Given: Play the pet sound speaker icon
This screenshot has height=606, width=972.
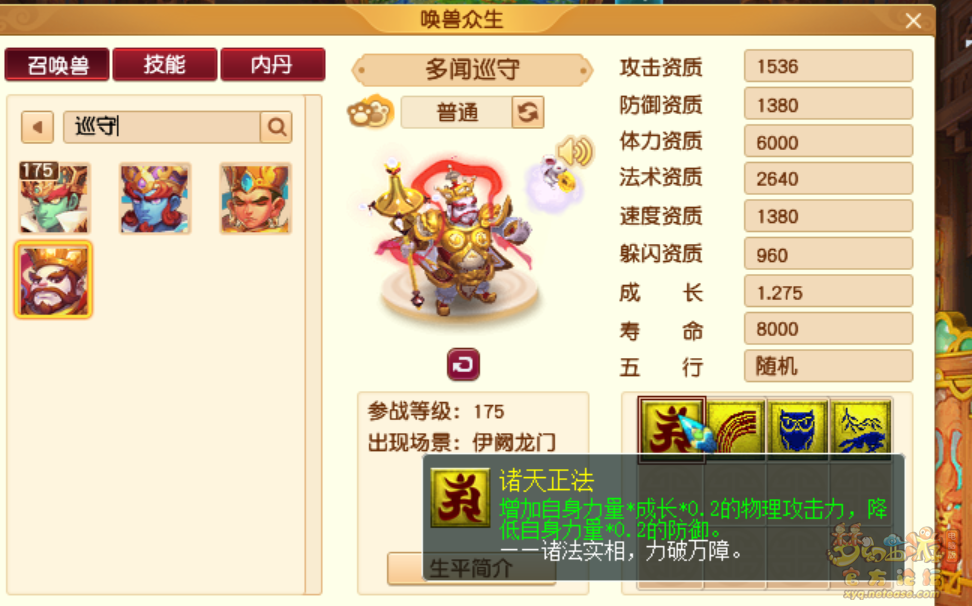Looking at the screenshot, I should [x=576, y=151].
